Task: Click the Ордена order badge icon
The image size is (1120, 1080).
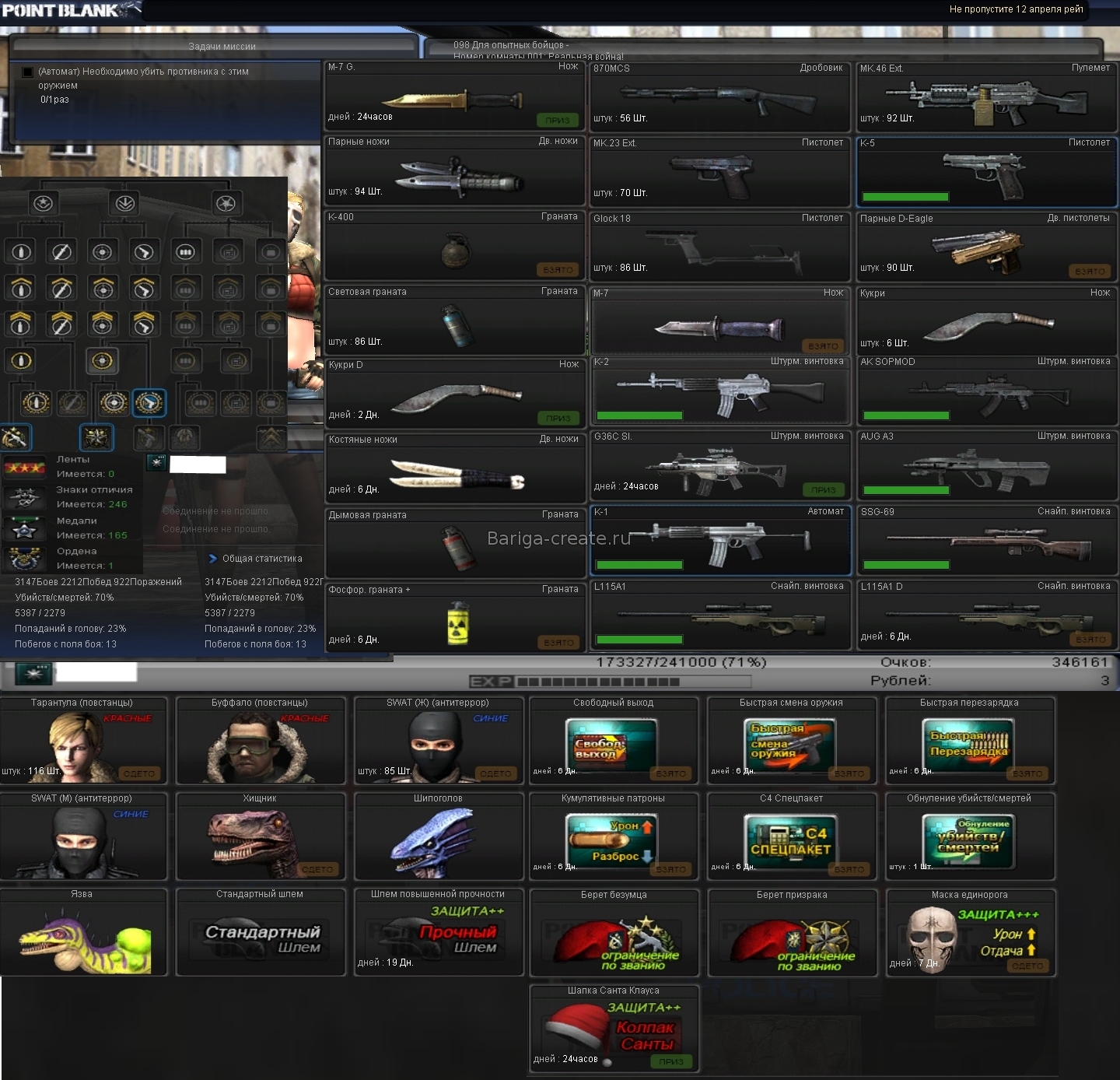Action: click(24, 558)
